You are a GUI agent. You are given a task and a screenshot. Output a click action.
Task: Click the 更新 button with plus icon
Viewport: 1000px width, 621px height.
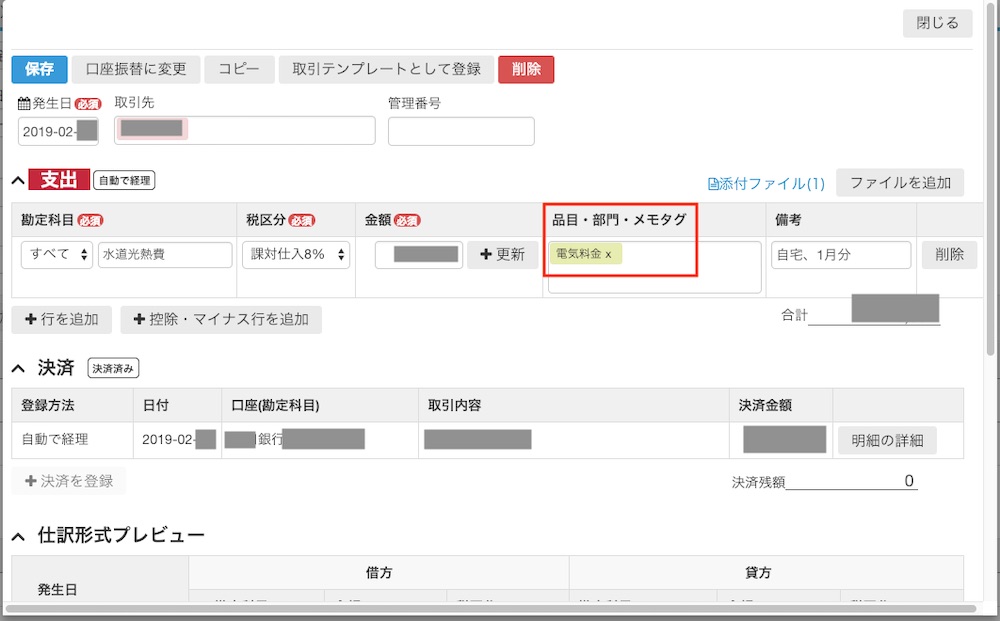pyautogui.click(x=502, y=255)
